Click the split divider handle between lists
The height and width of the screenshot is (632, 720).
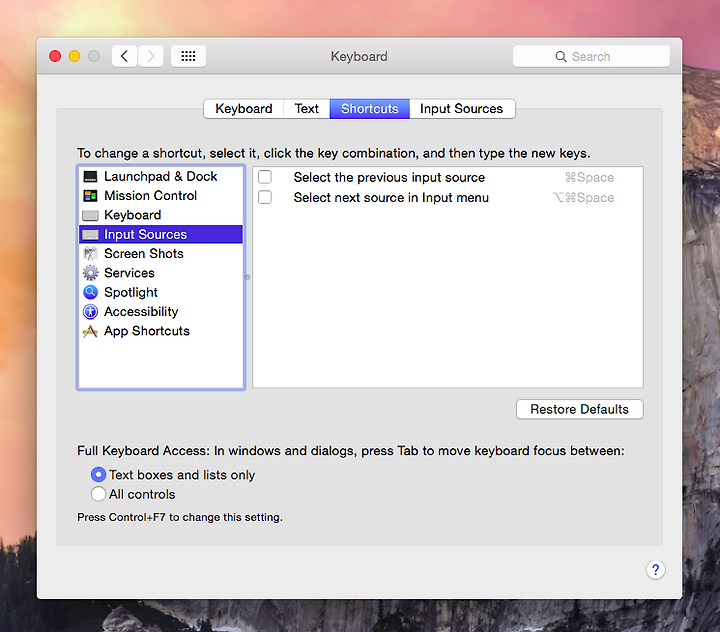(248, 277)
